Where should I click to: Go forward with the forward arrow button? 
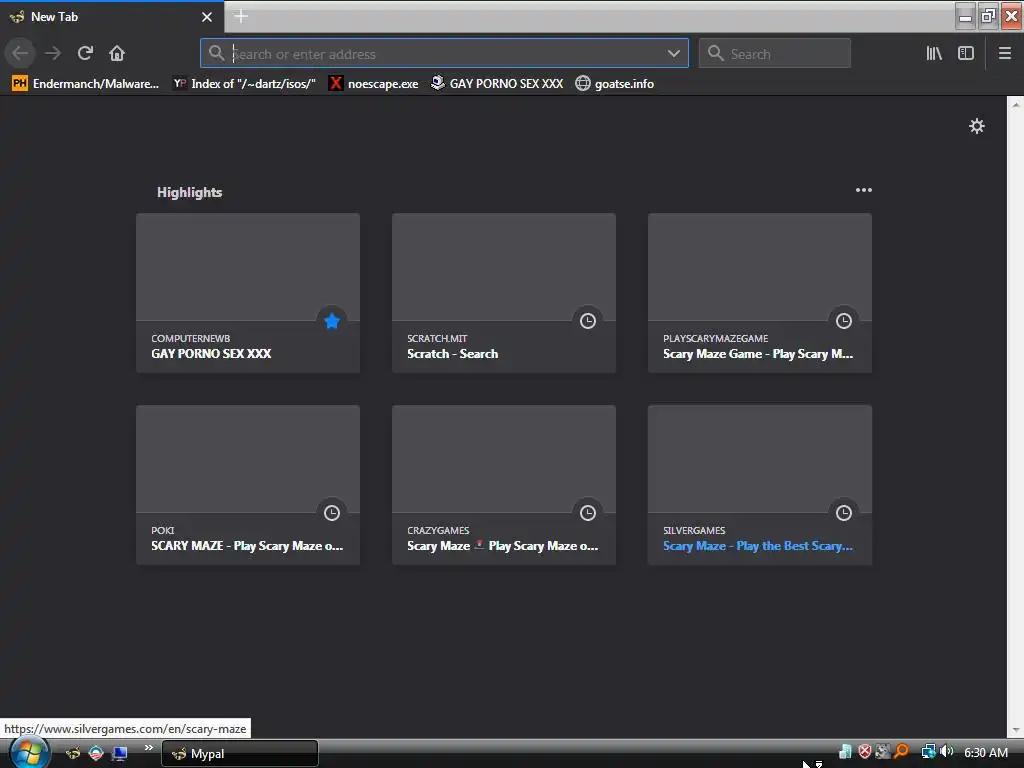53,53
